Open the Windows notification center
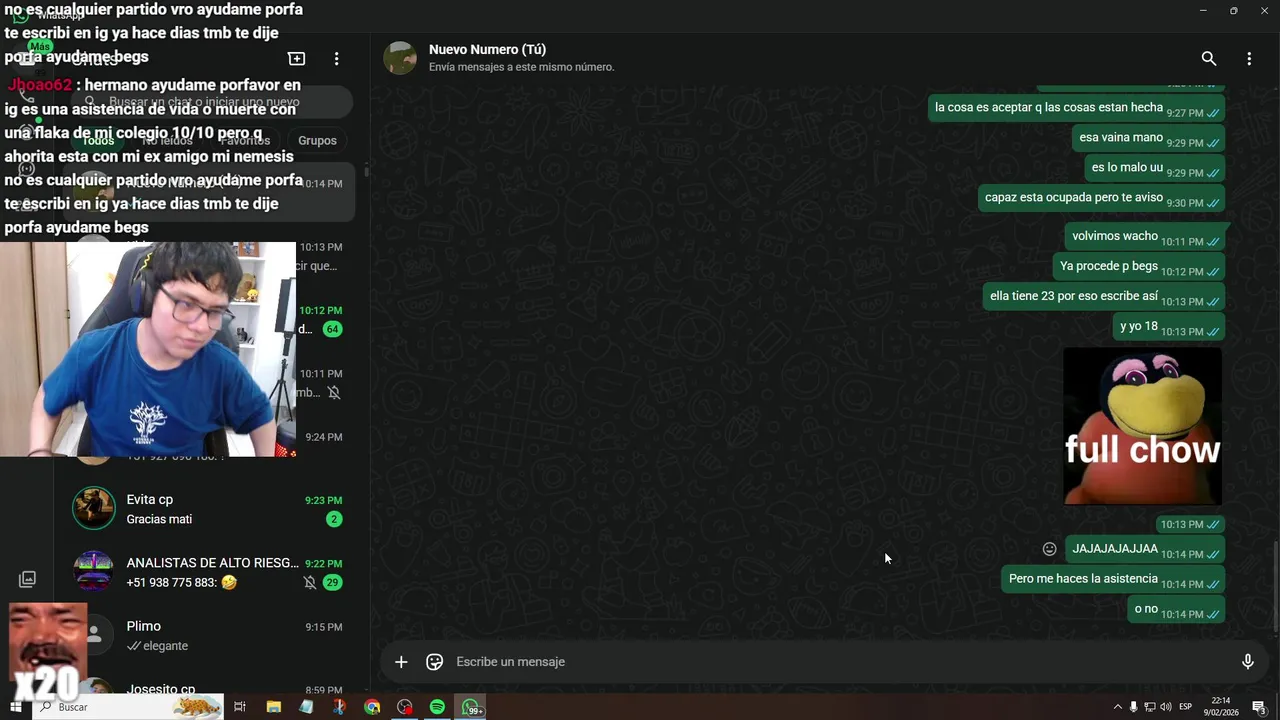 click(1259, 707)
